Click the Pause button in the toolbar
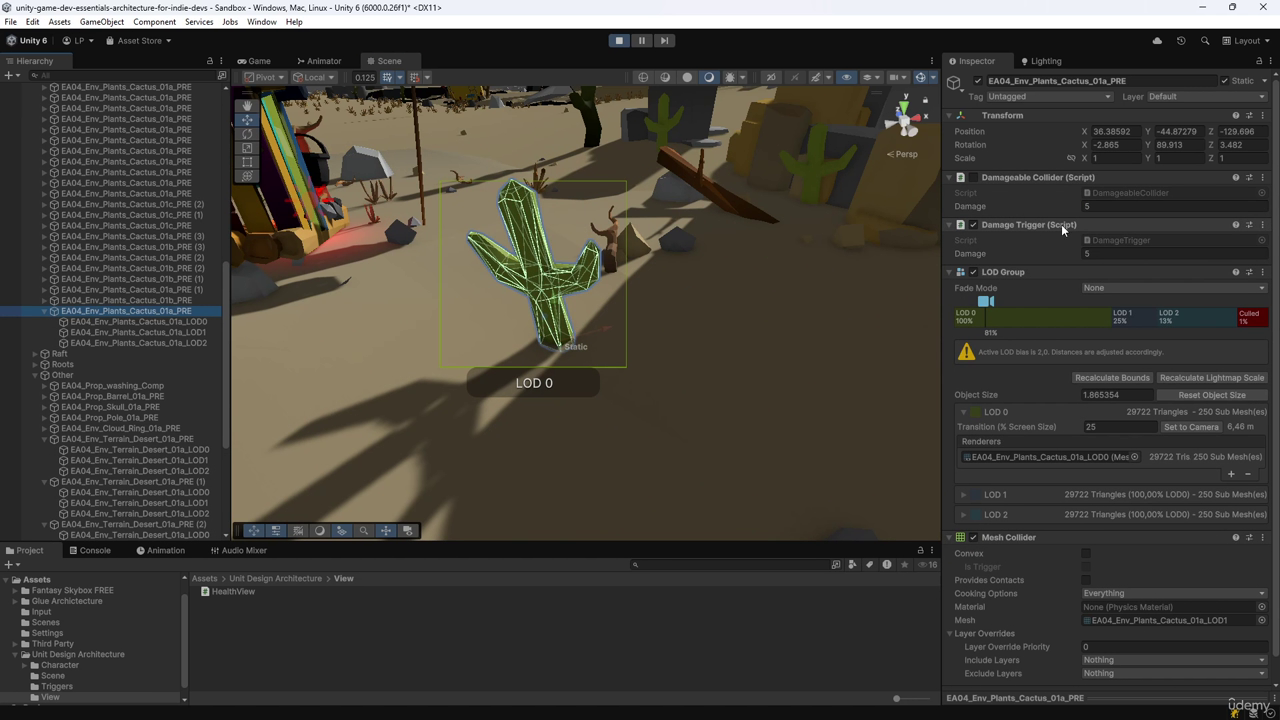1280x720 pixels. [642, 41]
